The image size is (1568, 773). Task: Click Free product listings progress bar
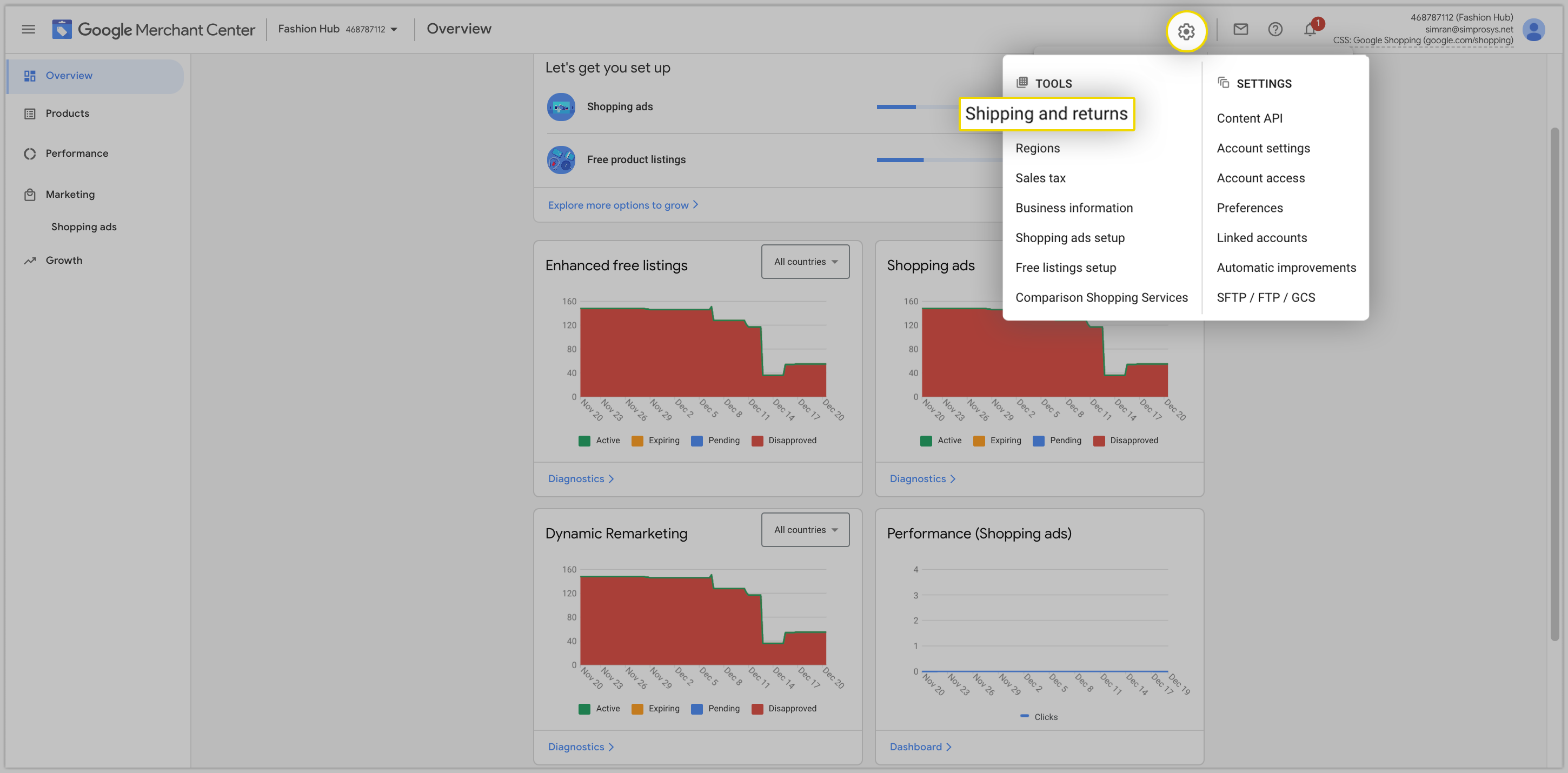[939, 160]
